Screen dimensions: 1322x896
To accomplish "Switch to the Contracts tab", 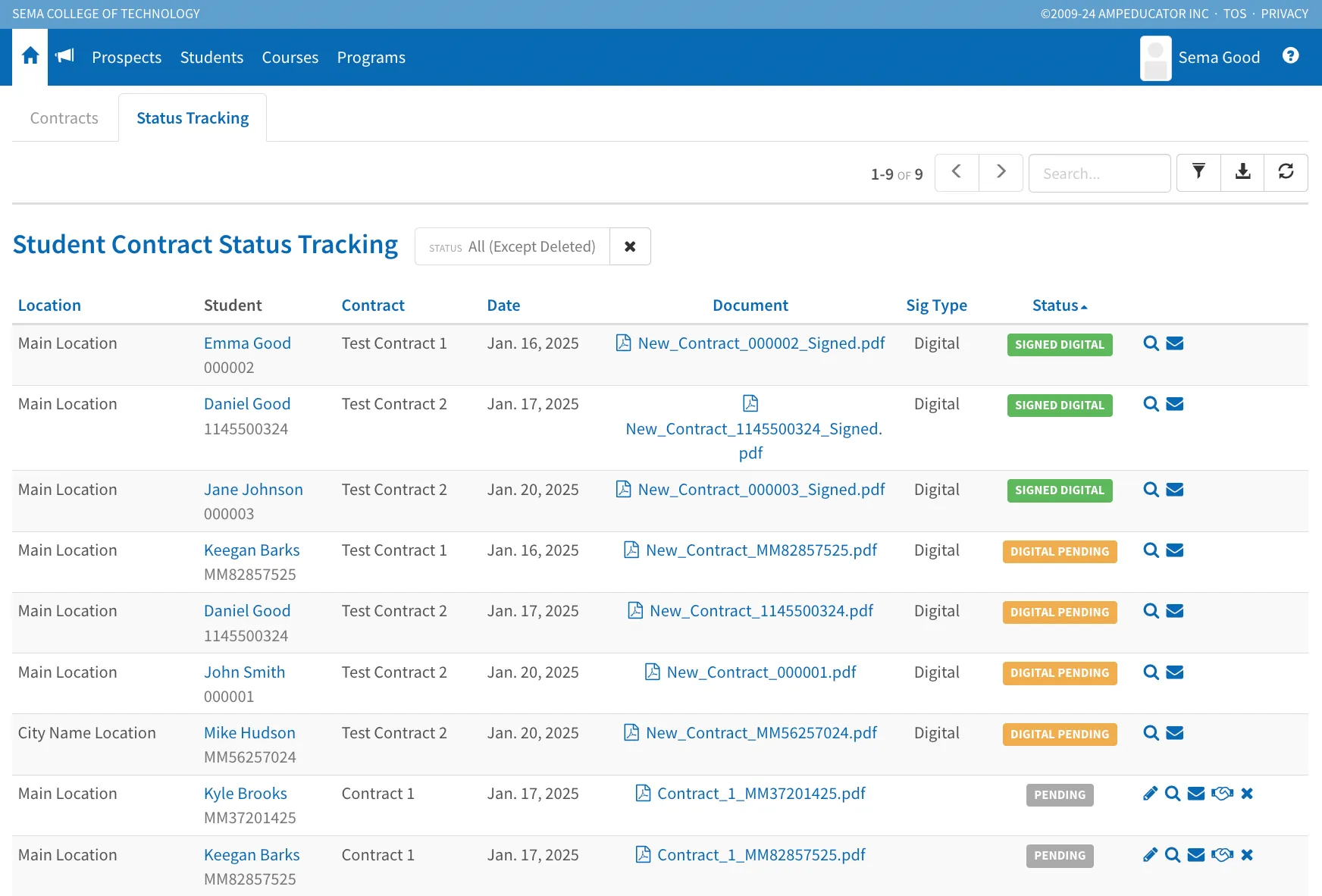I will tap(64, 118).
